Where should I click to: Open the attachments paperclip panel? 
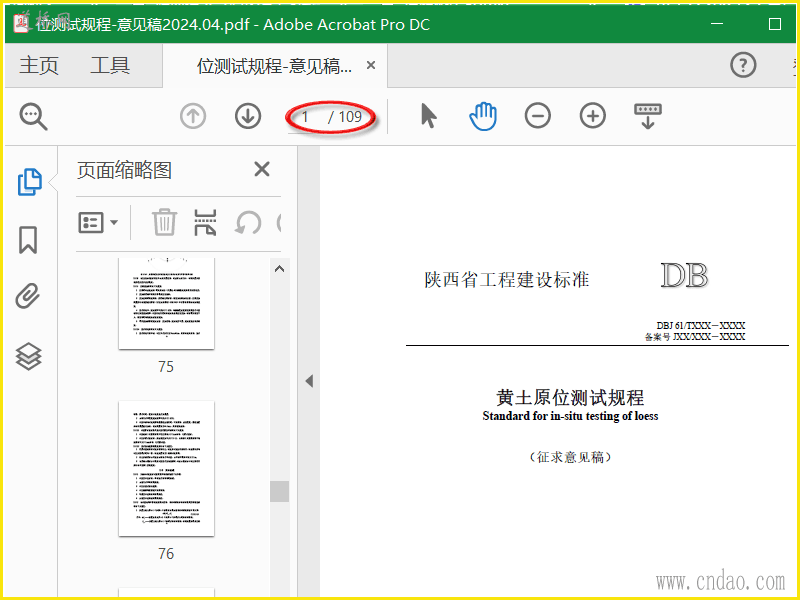[x=28, y=296]
